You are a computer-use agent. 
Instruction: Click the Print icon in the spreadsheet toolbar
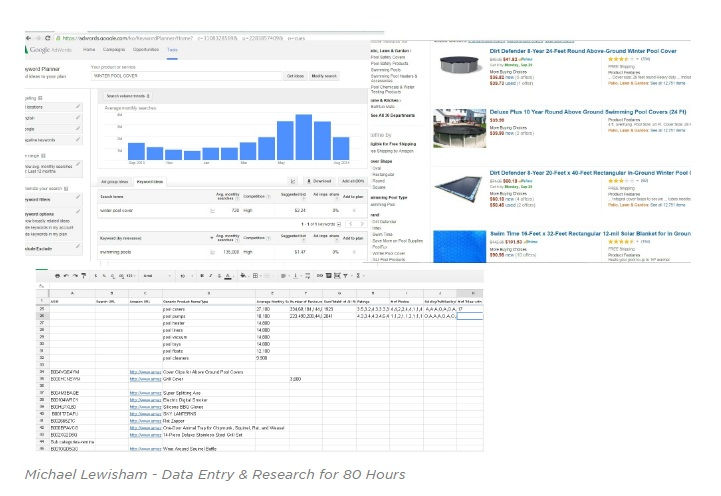point(57,276)
